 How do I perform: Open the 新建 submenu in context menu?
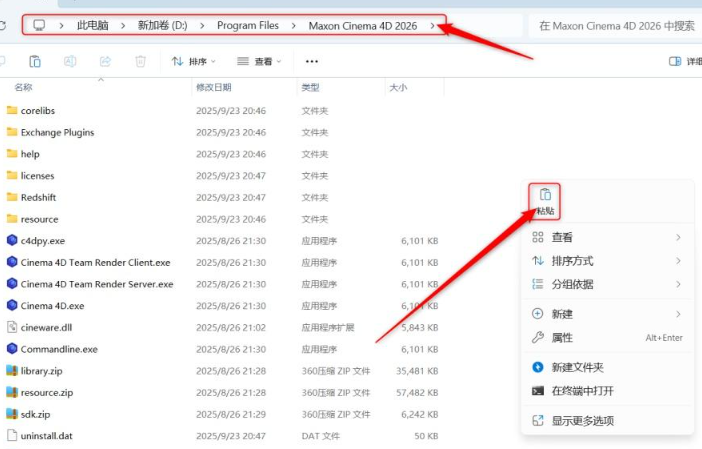click(608, 314)
